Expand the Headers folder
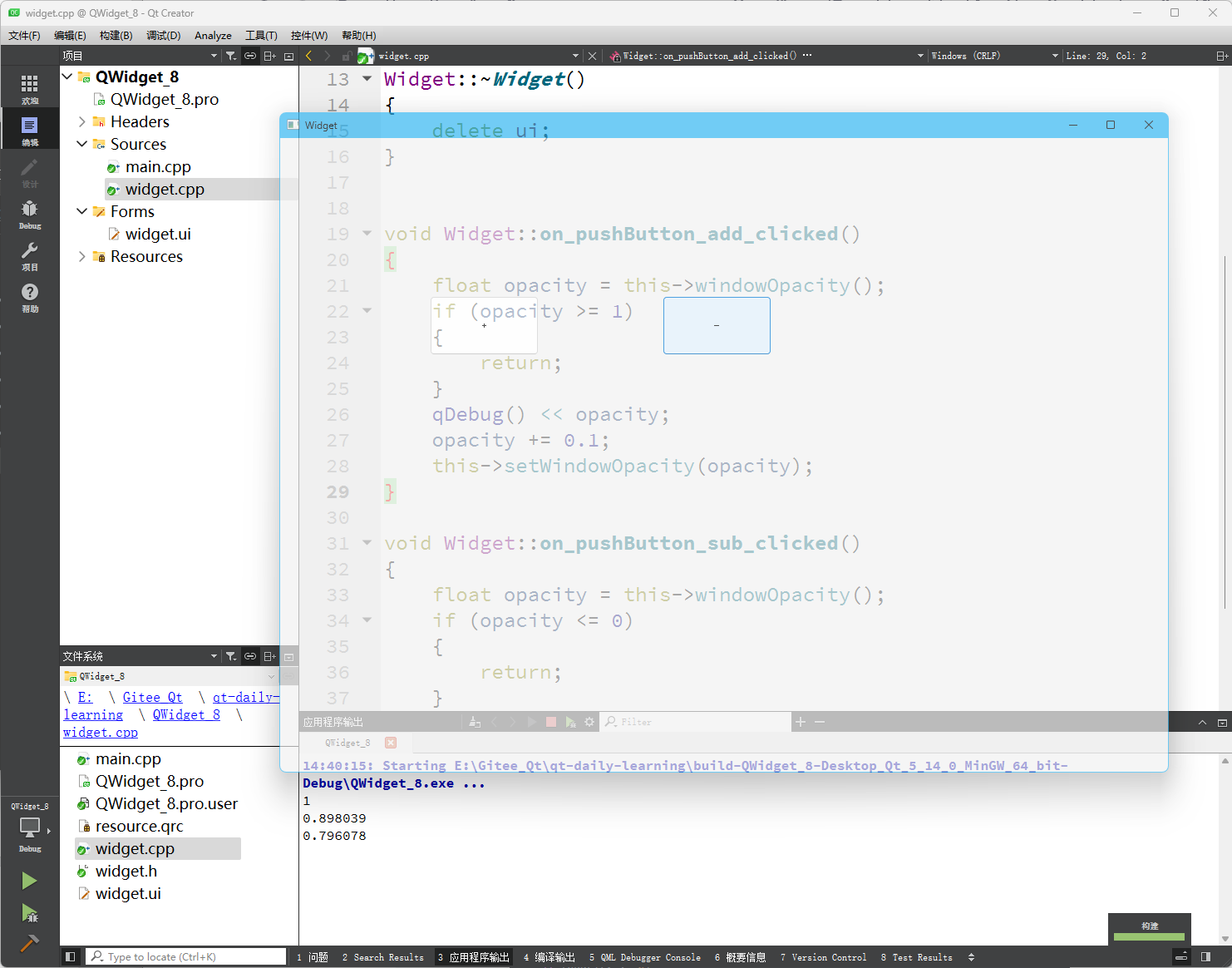Image resolution: width=1232 pixels, height=968 pixels. pos(81,121)
